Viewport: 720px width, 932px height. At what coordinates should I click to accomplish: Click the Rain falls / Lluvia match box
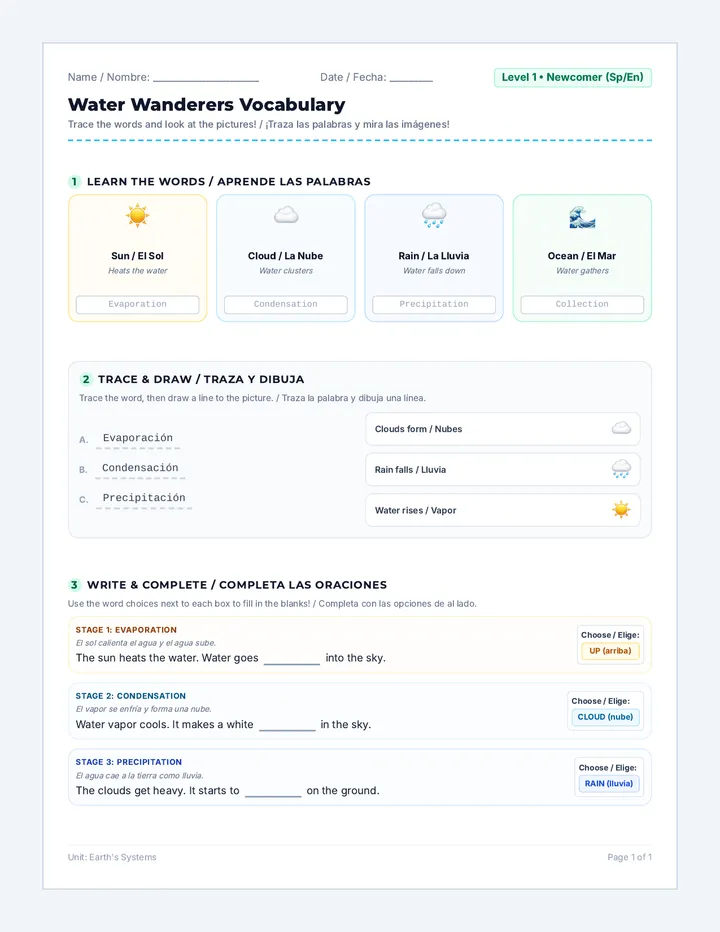coord(503,470)
